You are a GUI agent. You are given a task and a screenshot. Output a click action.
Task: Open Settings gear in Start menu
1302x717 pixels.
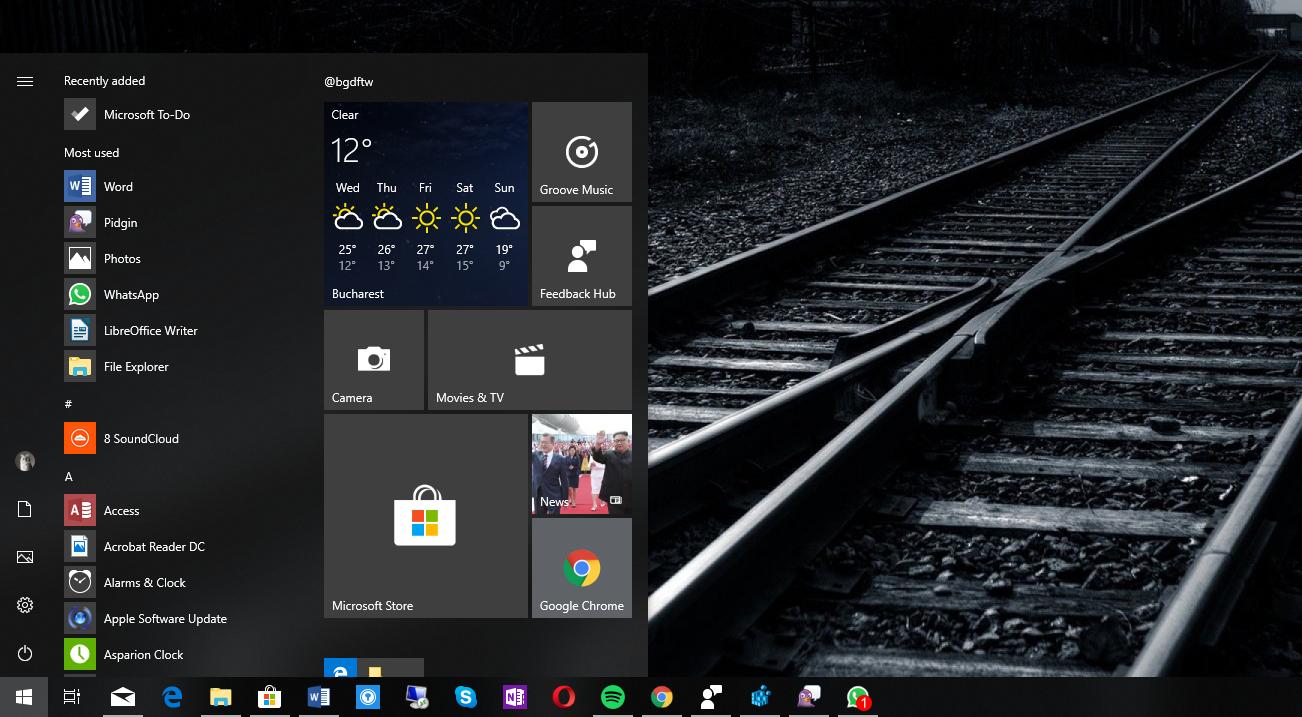pyautogui.click(x=25, y=605)
